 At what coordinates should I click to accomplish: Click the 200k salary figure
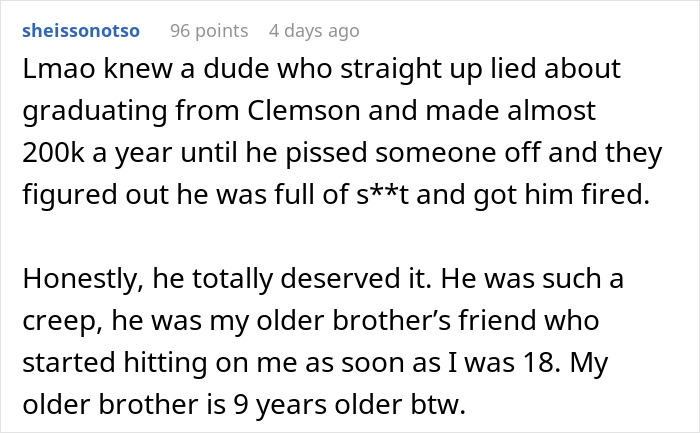click(49, 154)
